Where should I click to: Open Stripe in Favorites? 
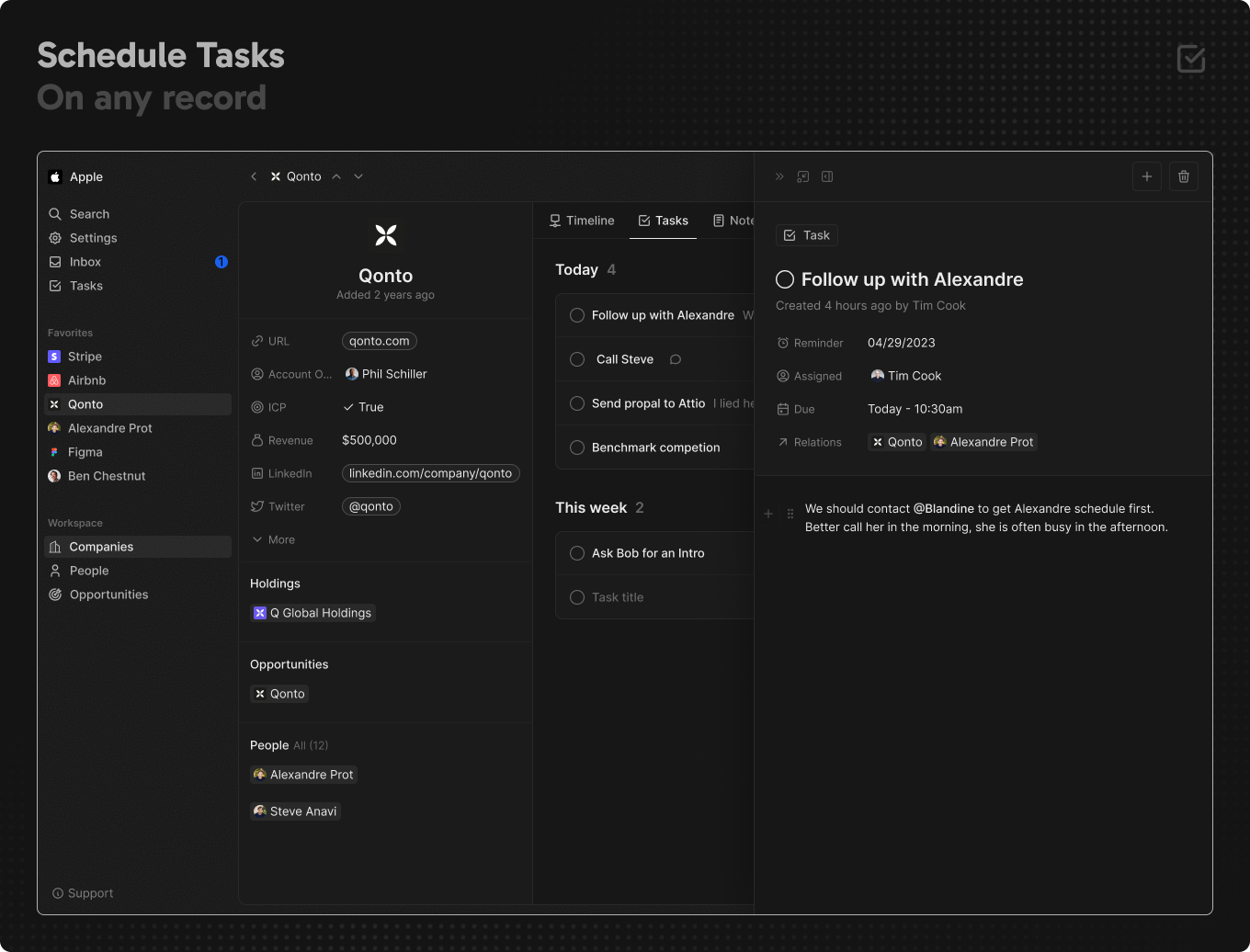[x=85, y=357]
